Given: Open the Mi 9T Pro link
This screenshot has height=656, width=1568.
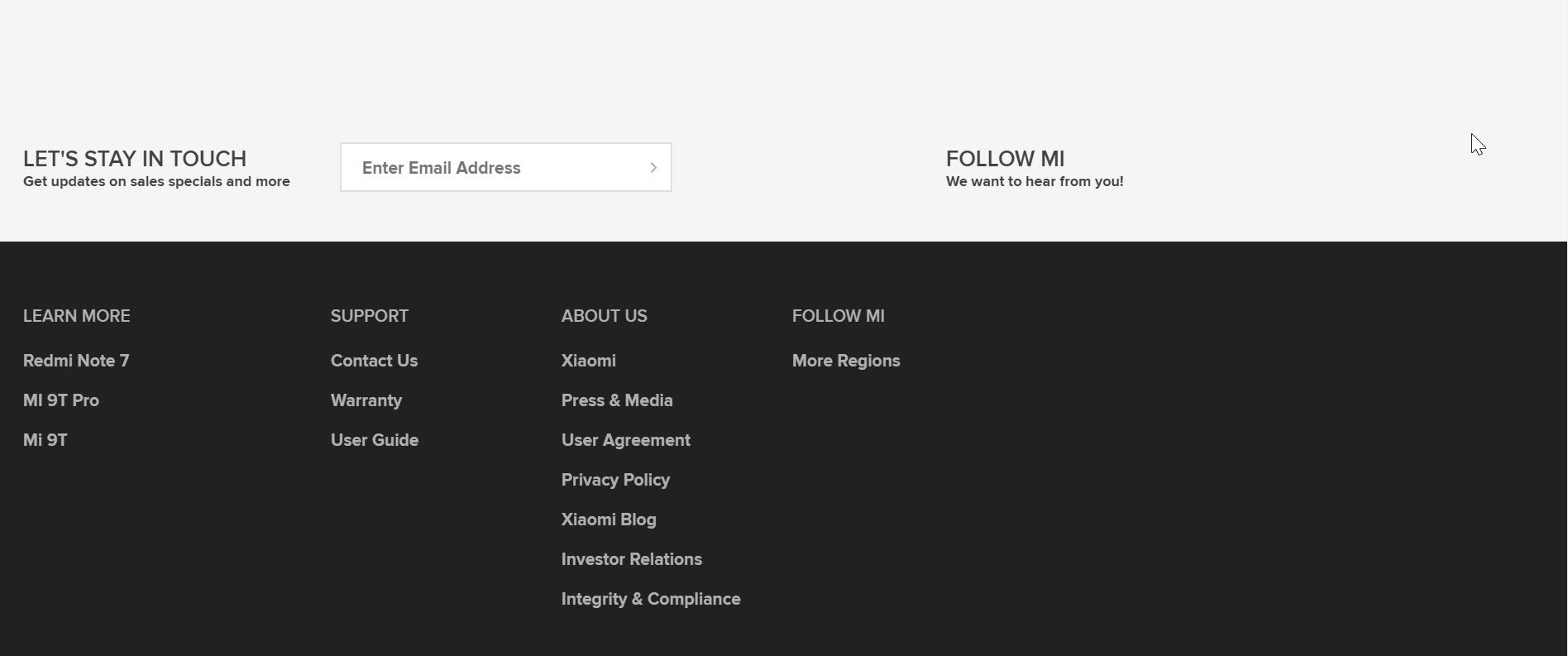Looking at the screenshot, I should tap(61, 400).
